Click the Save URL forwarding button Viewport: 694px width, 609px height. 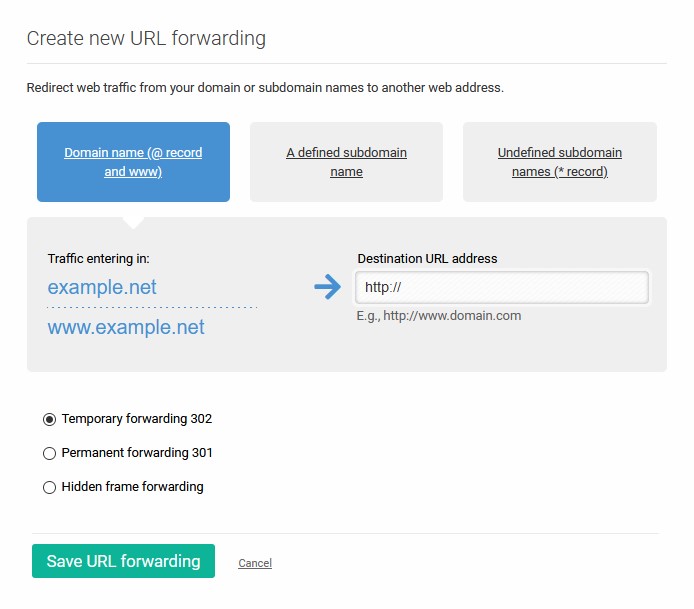(123, 561)
